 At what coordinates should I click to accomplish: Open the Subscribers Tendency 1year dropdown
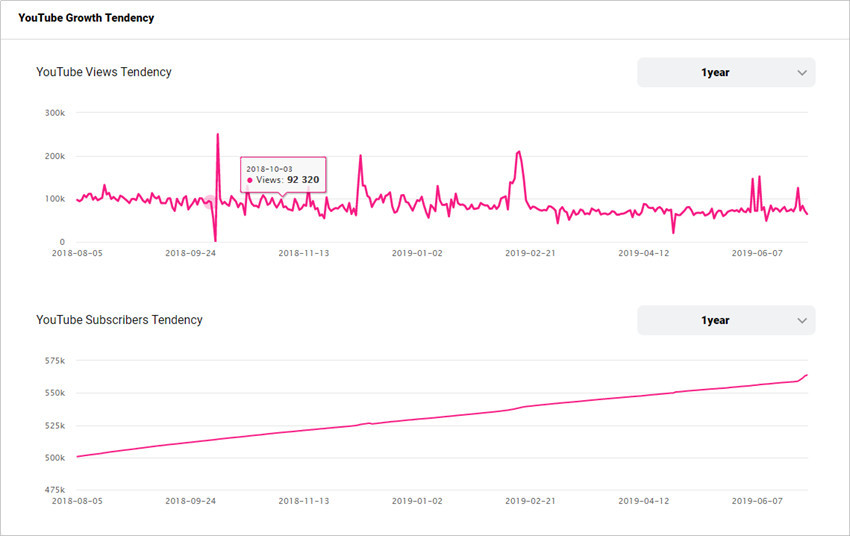726,320
